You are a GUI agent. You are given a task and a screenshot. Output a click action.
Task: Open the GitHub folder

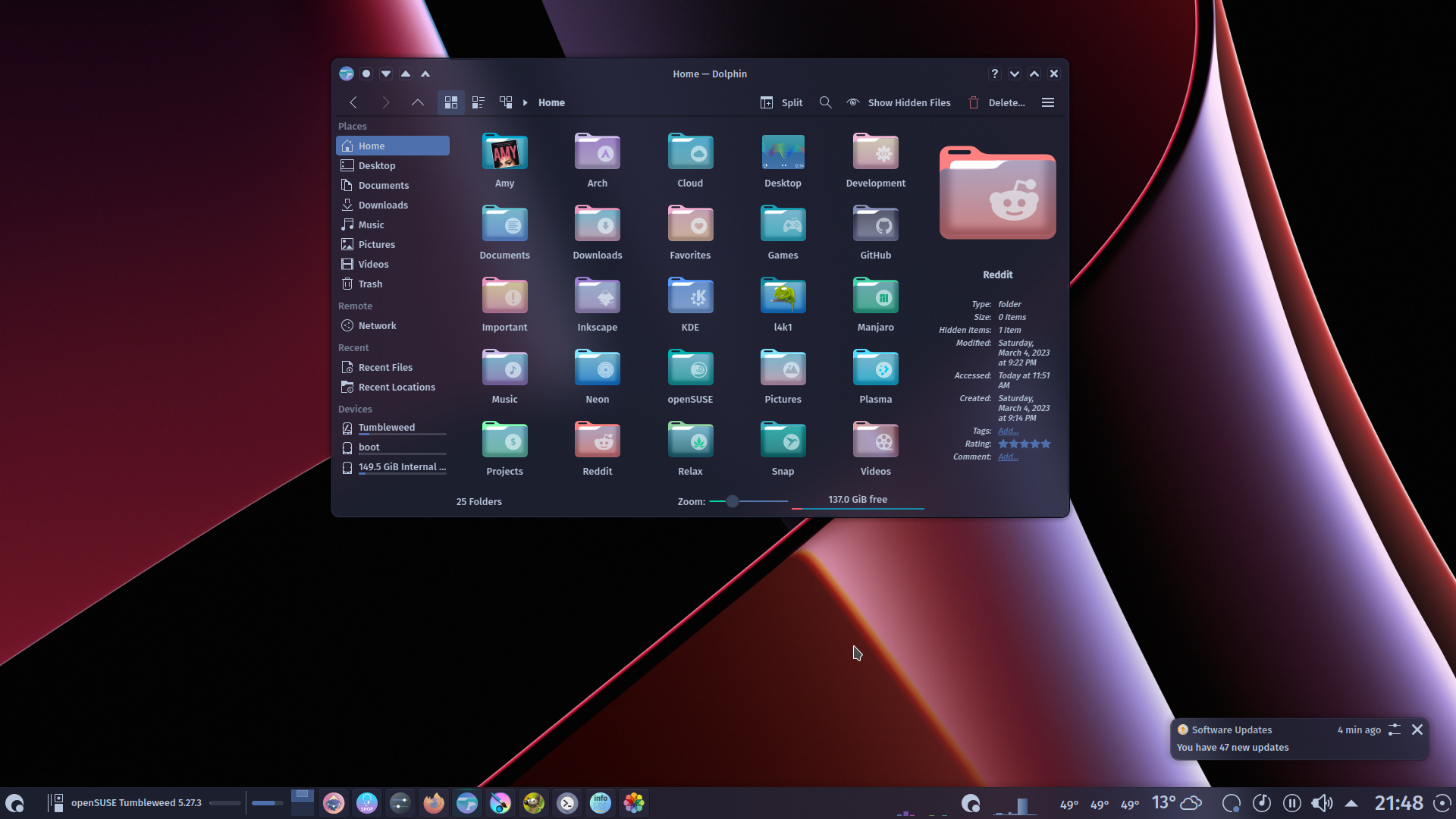point(875,233)
